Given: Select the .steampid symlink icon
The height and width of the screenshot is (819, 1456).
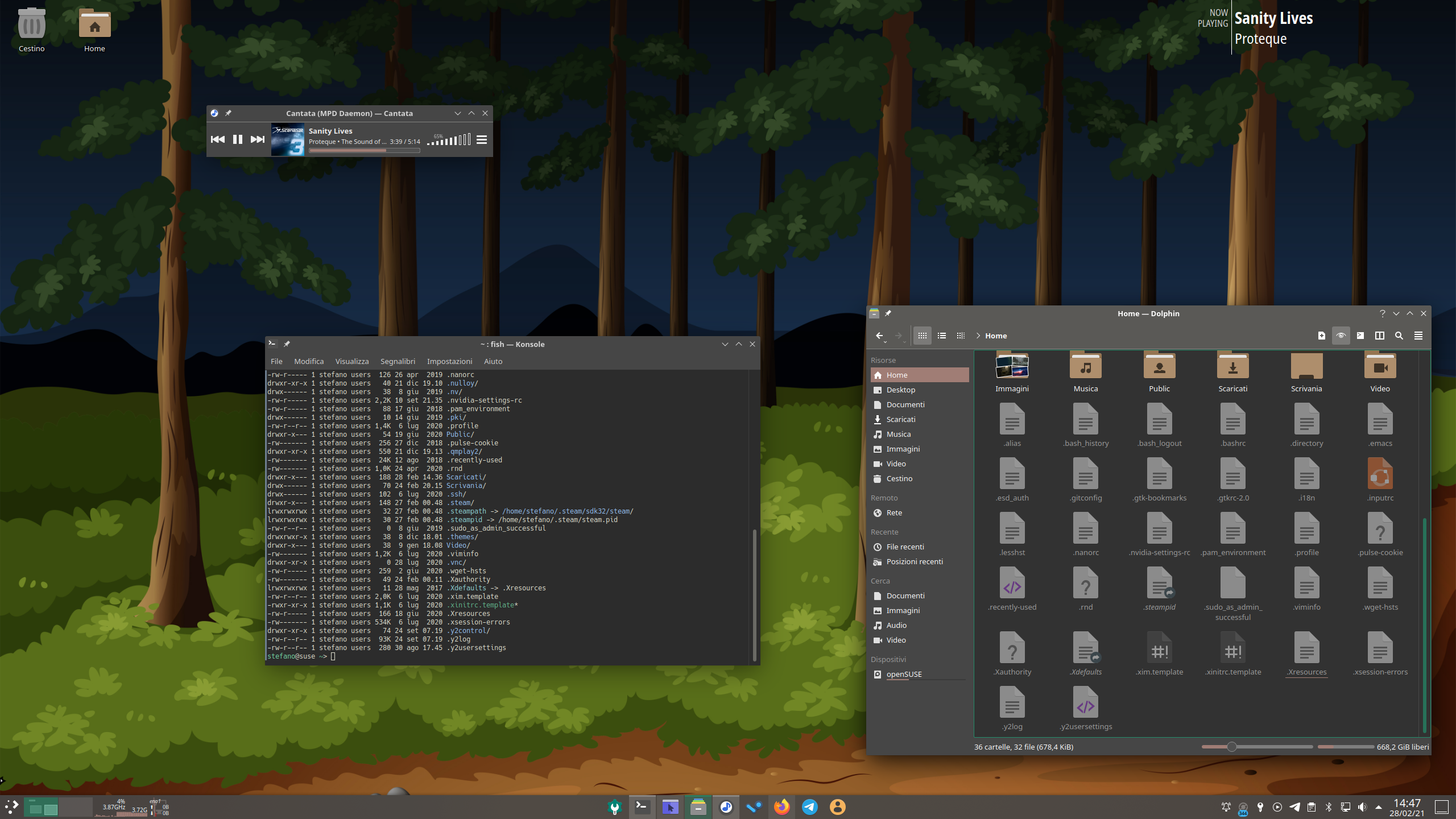Looking at the screenshot, I should click(1160, 582).
